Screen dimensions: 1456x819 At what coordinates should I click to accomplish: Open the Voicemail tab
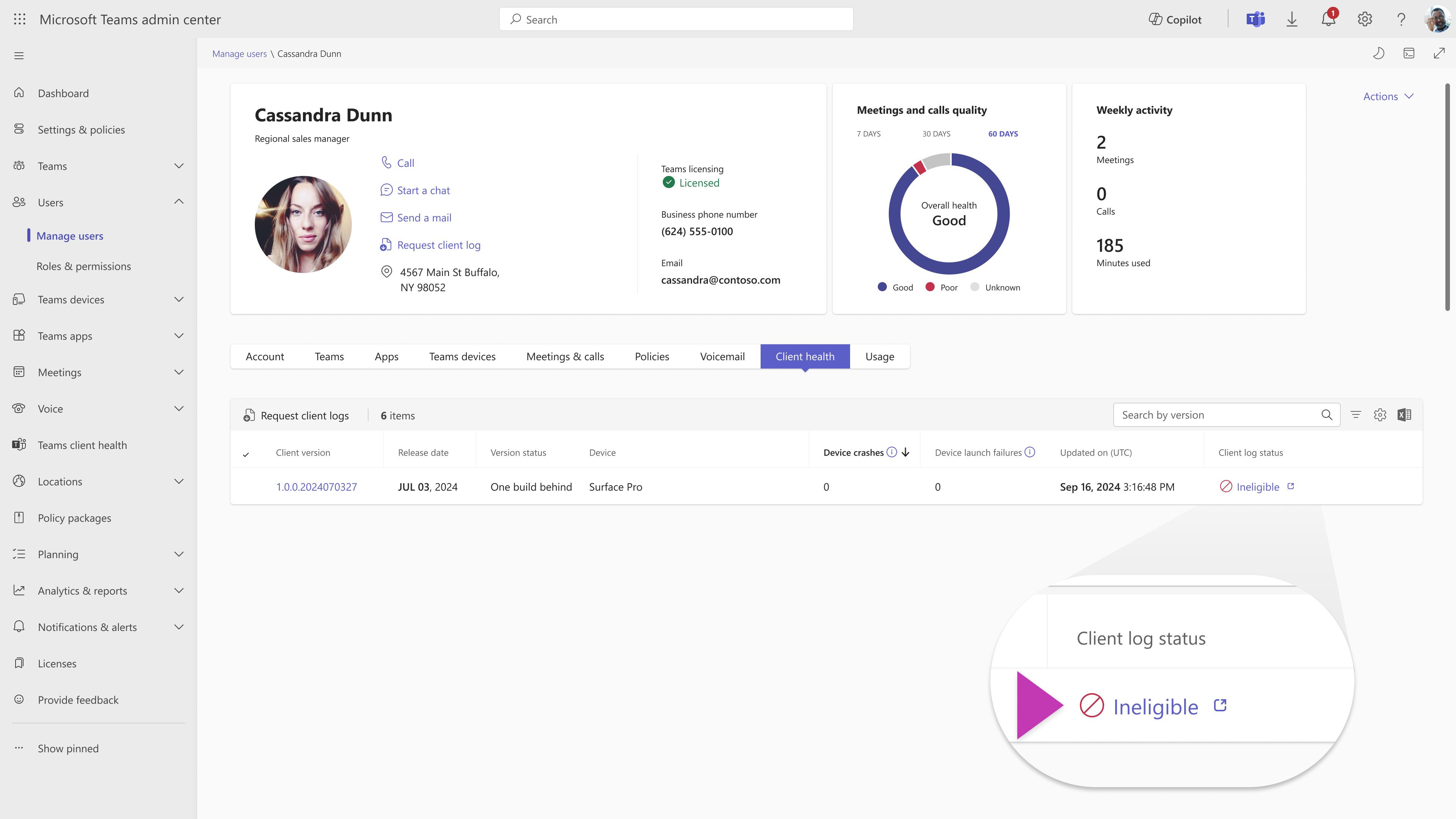coord(722,356)
